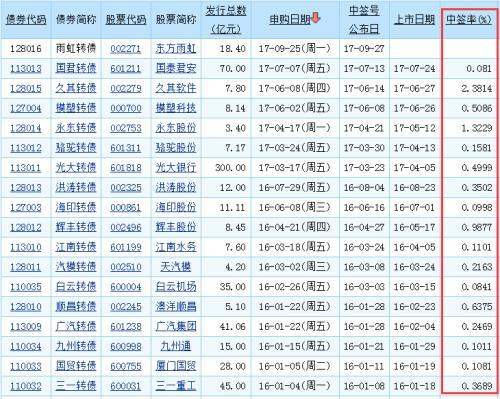Click the 中签号公布日 column header
The image size is (500, 399).
364,20
